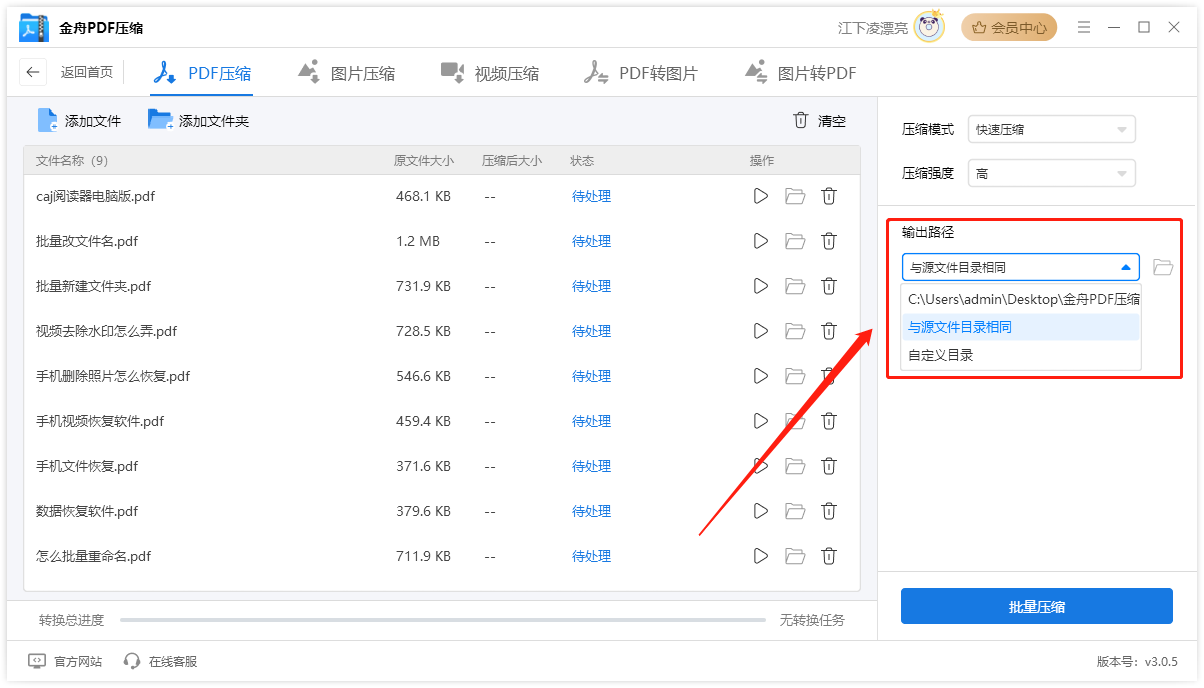
Task: Click play icon for 数据恢复软件.pdf
Action: pos(761,511)
